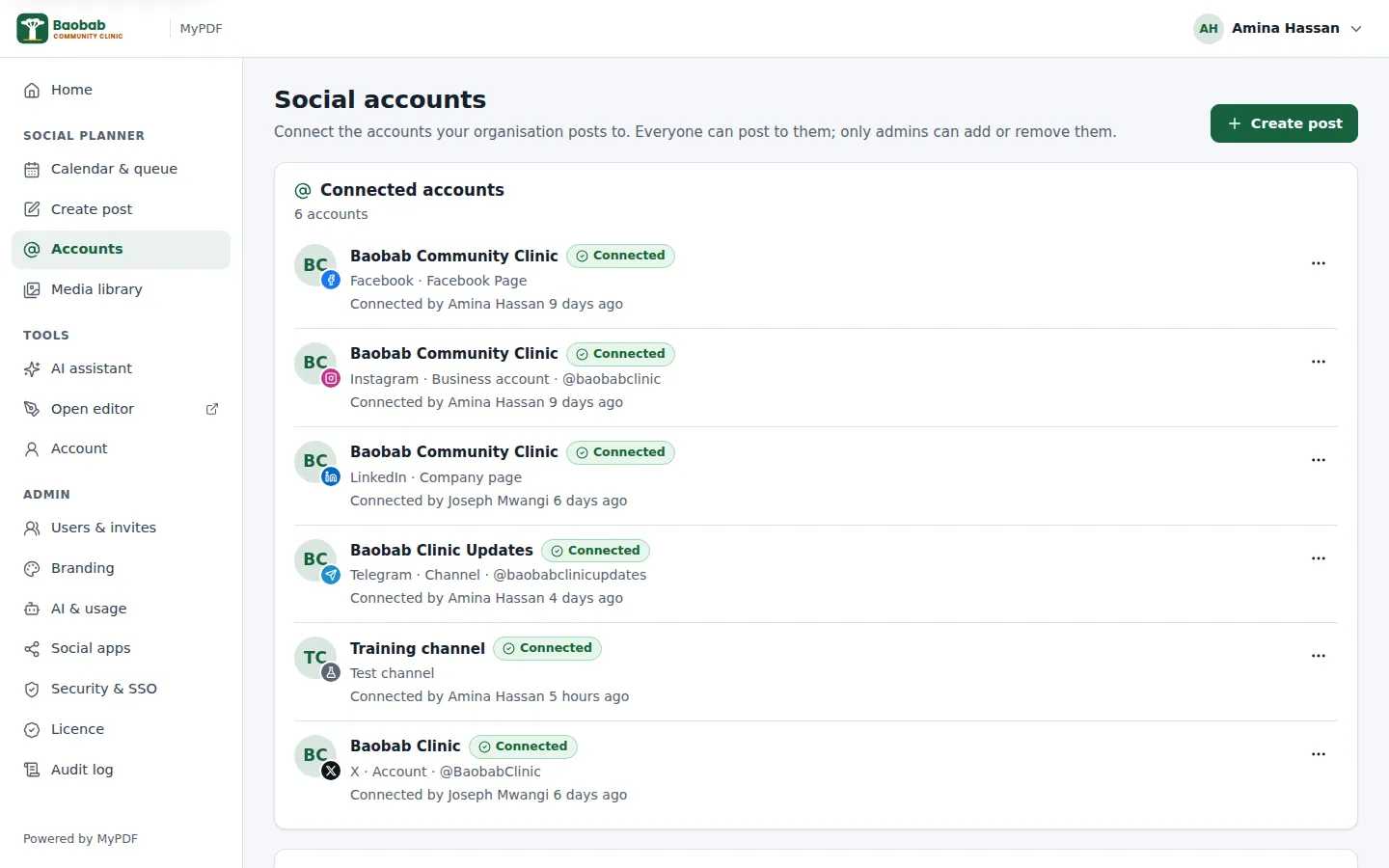Click the Baobab Clinic Updates account name

click(x=441, y=550)
